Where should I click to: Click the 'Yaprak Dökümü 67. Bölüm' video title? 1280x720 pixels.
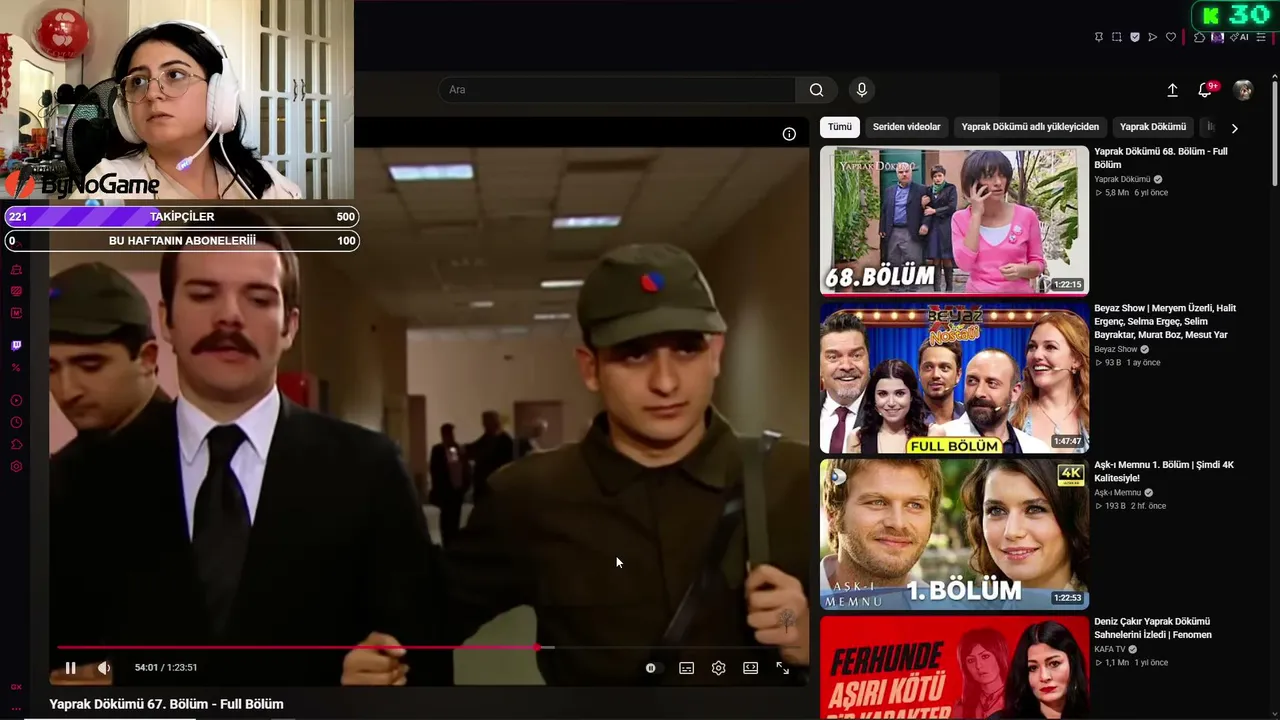tap(166, 704)
